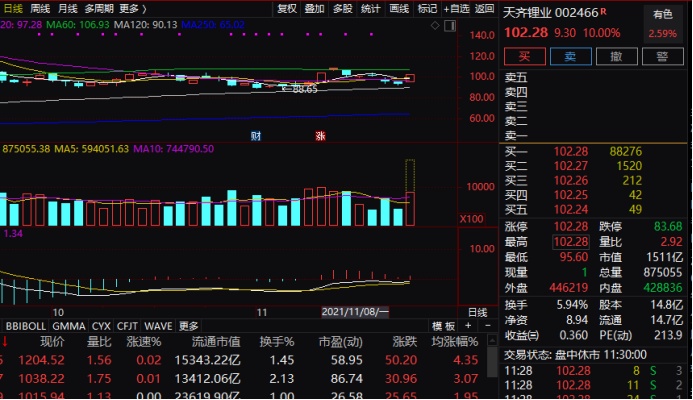Click the 涨 limit-up marker on chart
693x400 pixels.
click(320, 136)
